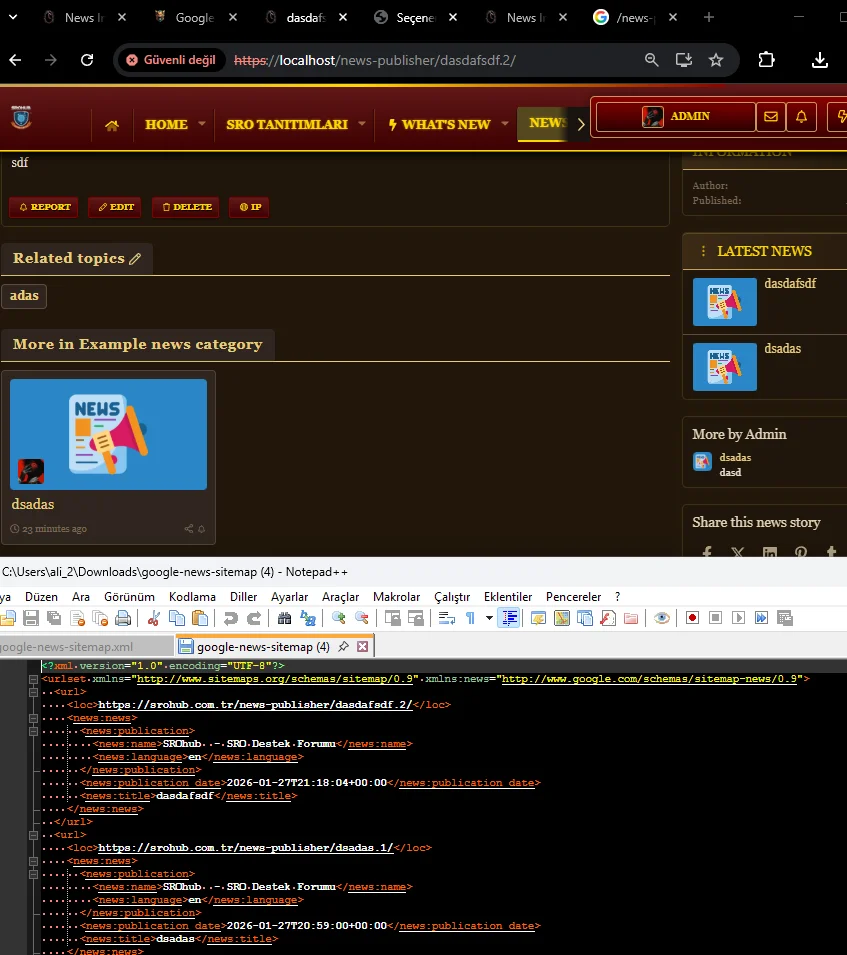Collapse the first url XML fold marker

pos(32,691)
